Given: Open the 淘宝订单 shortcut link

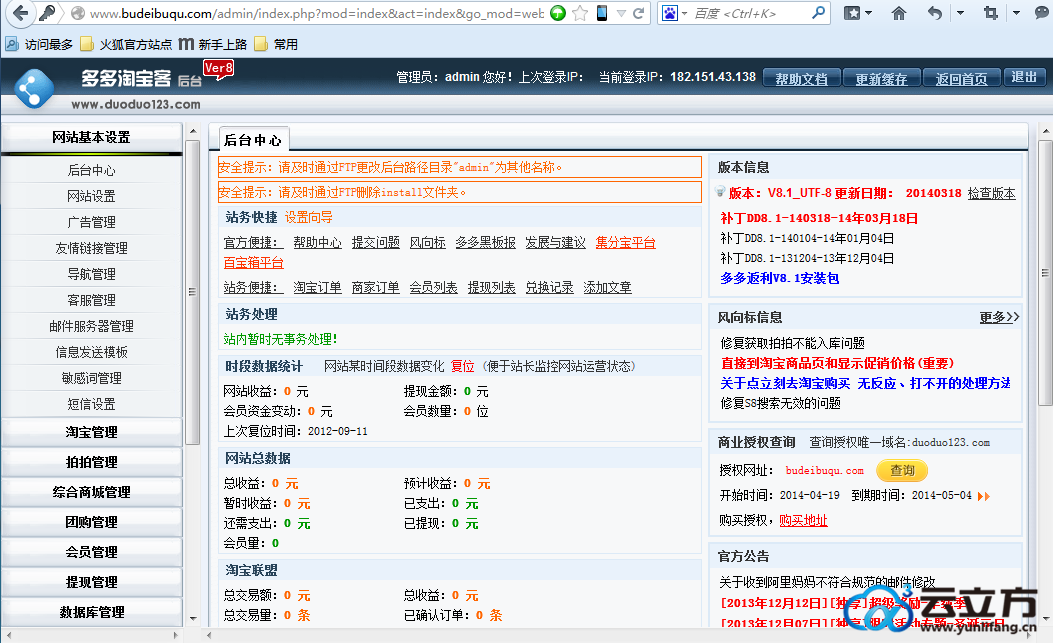Looking at the screenshot, I should pyautogui.click(x=317, y=288).
